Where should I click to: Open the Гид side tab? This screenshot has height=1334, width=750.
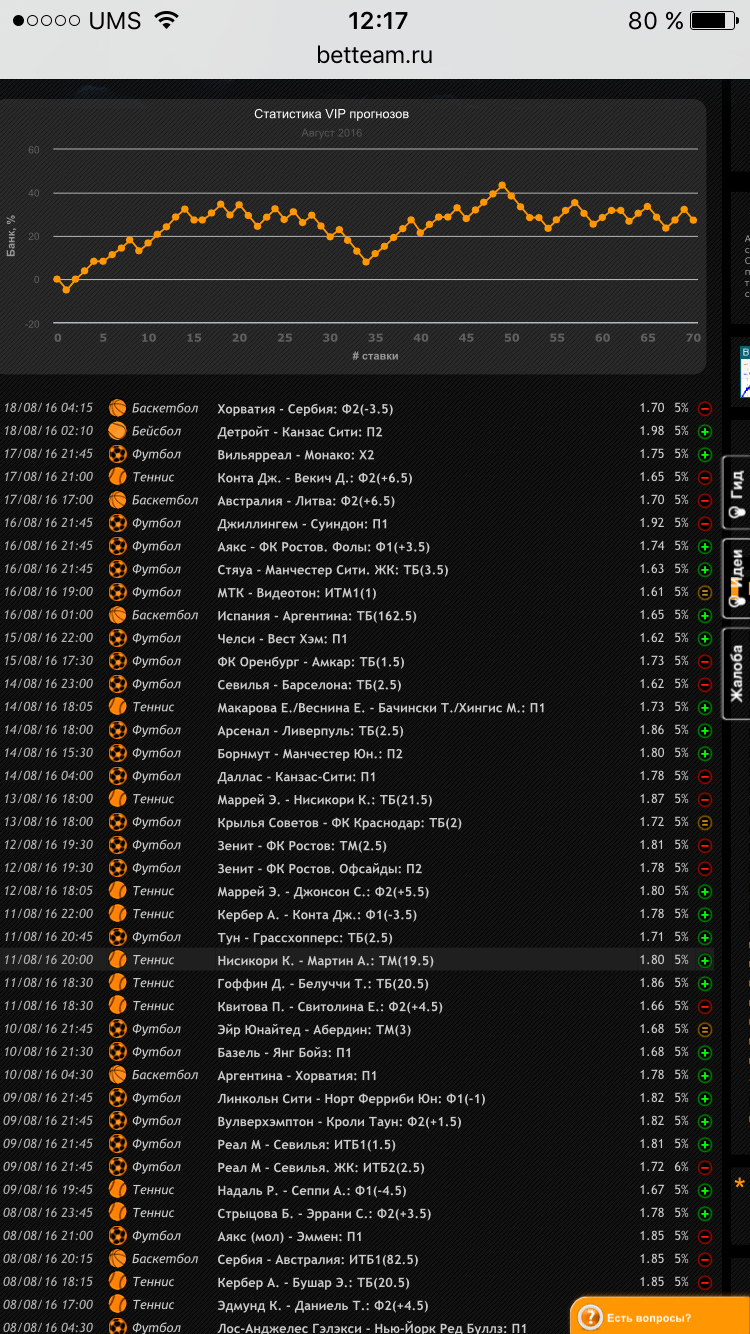click(x=737, y=489)
